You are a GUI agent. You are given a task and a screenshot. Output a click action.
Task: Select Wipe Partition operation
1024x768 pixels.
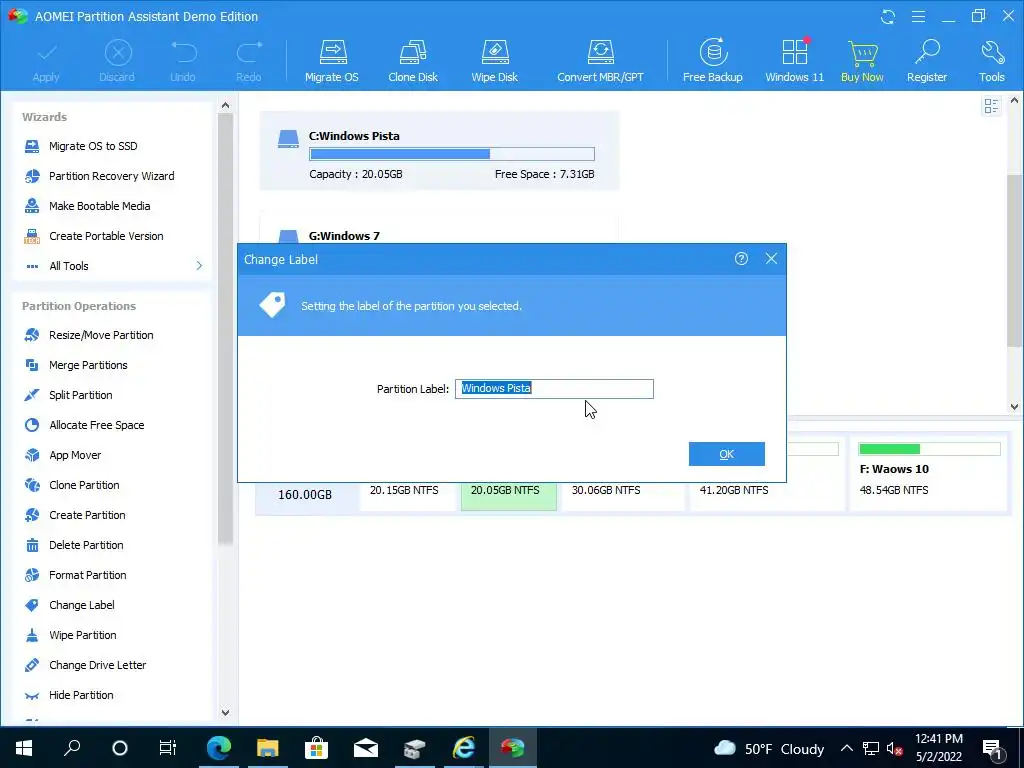82,635
